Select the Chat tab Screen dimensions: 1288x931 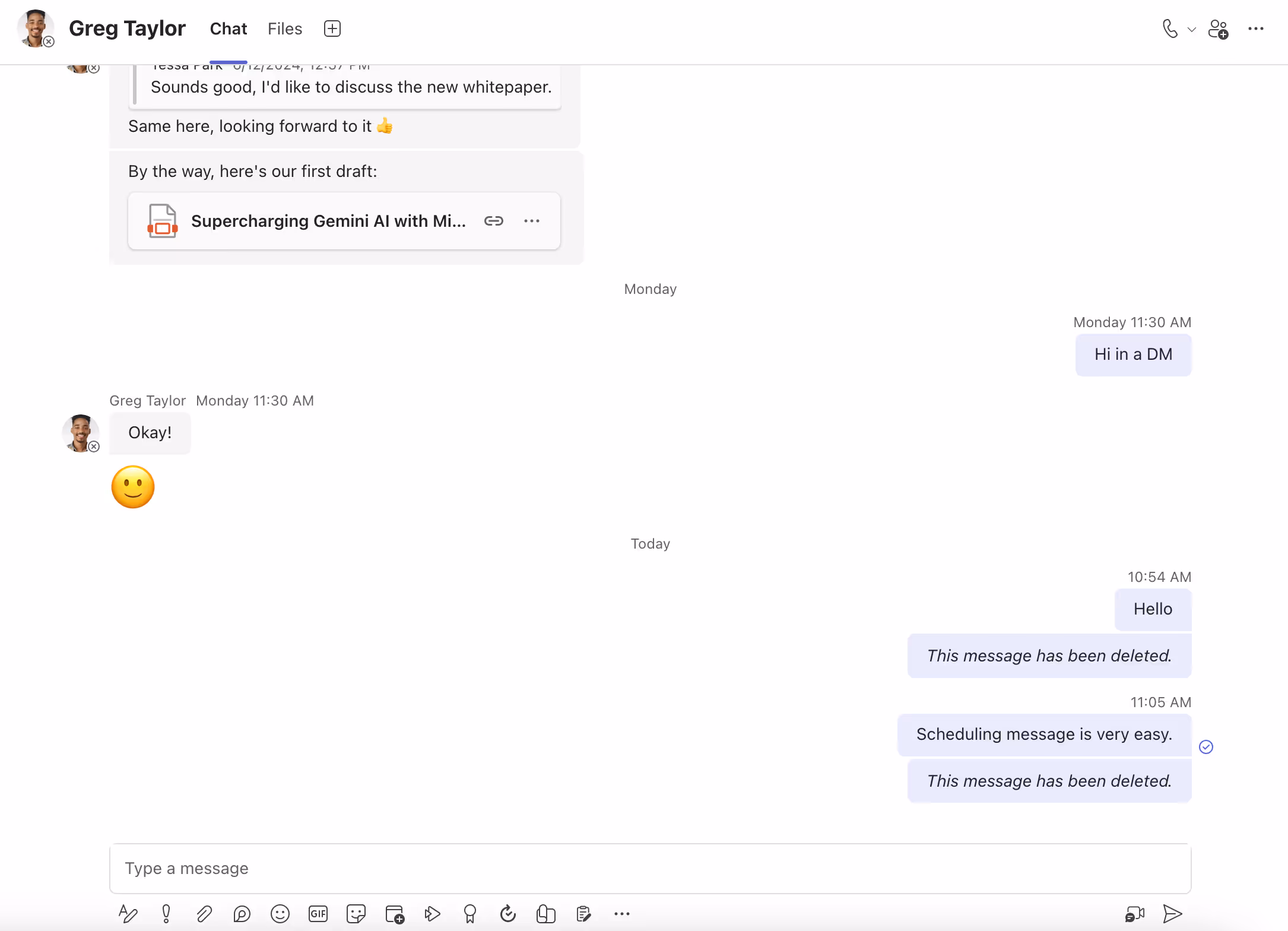229,28
